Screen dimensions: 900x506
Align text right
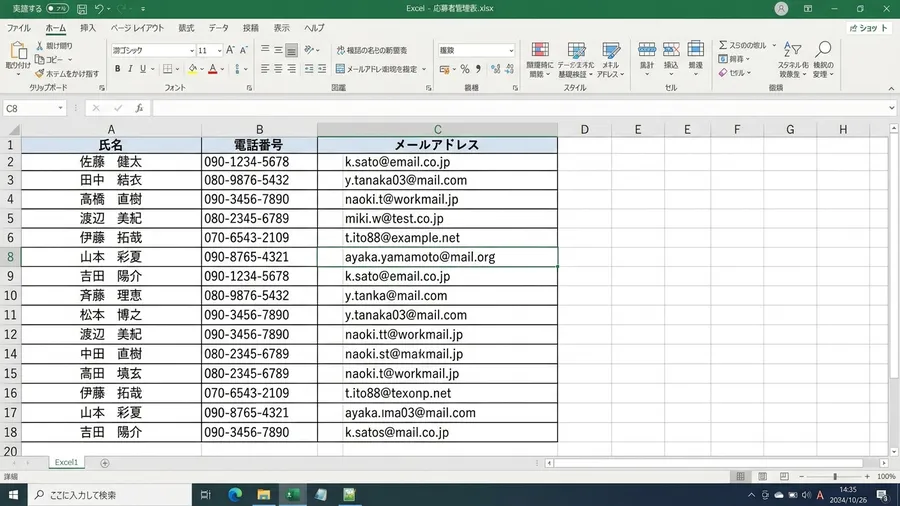click(x=292, y=69)
